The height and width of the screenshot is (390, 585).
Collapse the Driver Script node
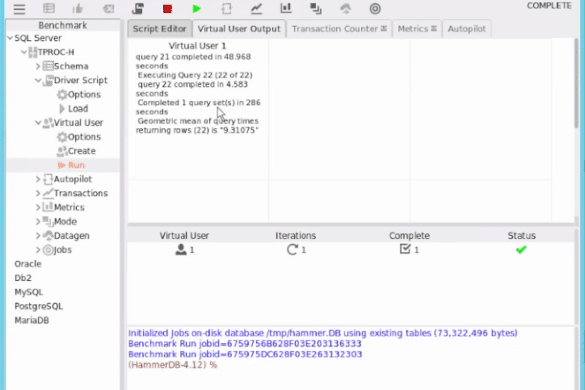click(x=38, y=80)
